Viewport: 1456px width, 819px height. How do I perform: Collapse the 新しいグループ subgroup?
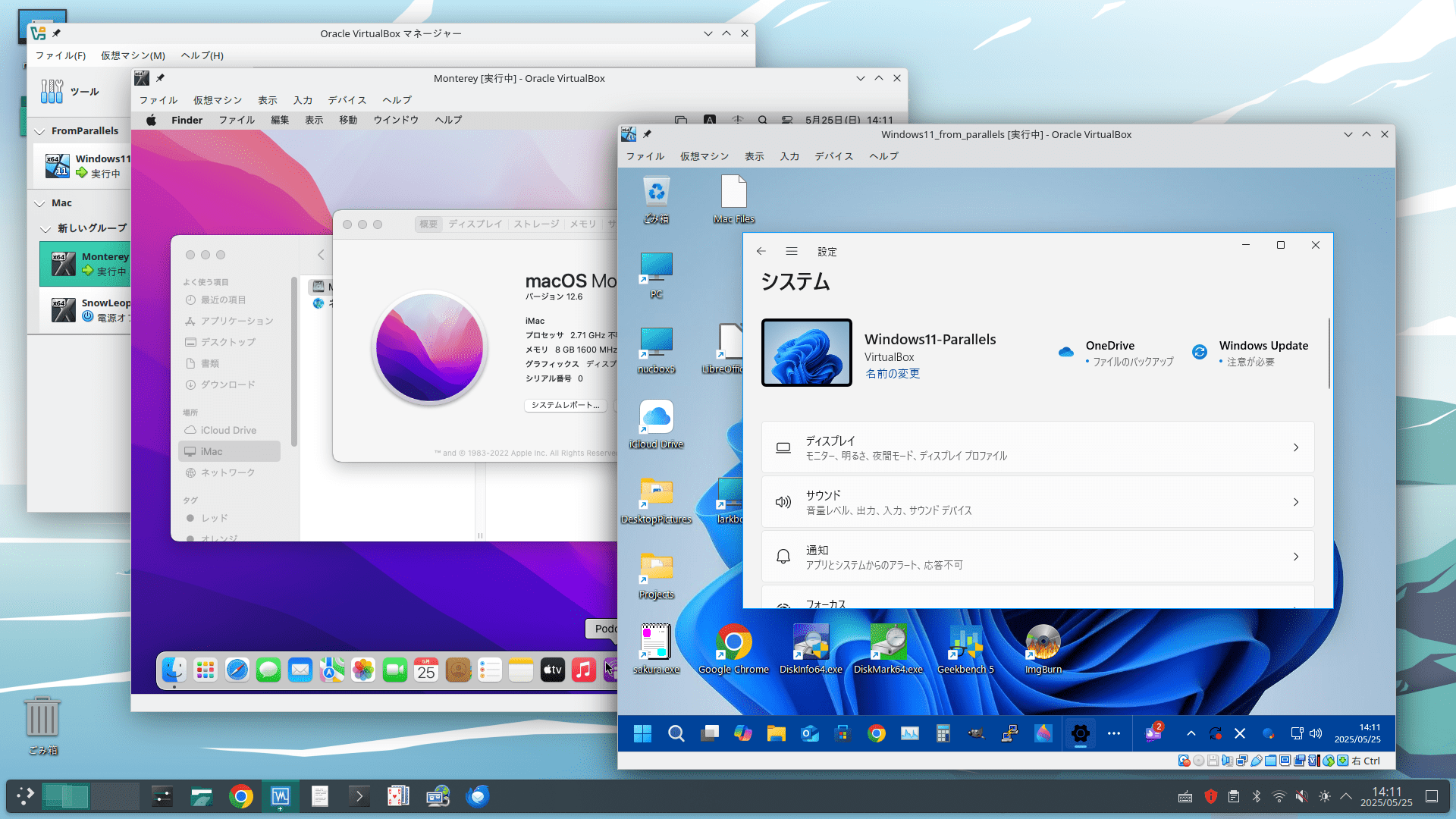point(45,228)
